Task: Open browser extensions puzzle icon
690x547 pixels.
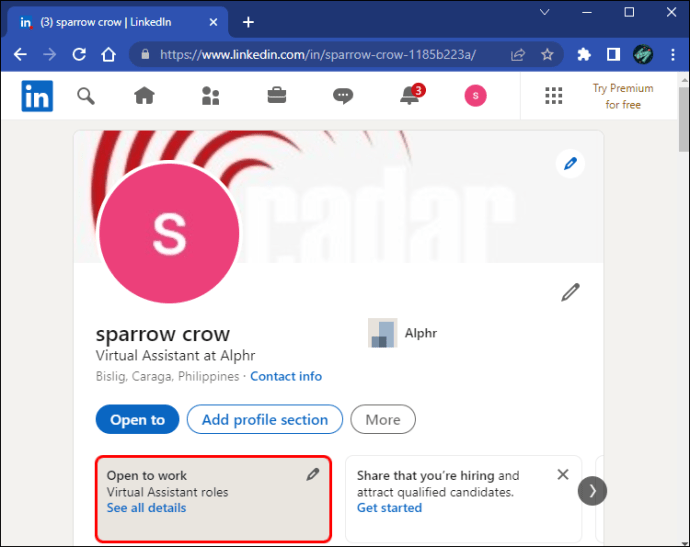Action: point(584,55)
